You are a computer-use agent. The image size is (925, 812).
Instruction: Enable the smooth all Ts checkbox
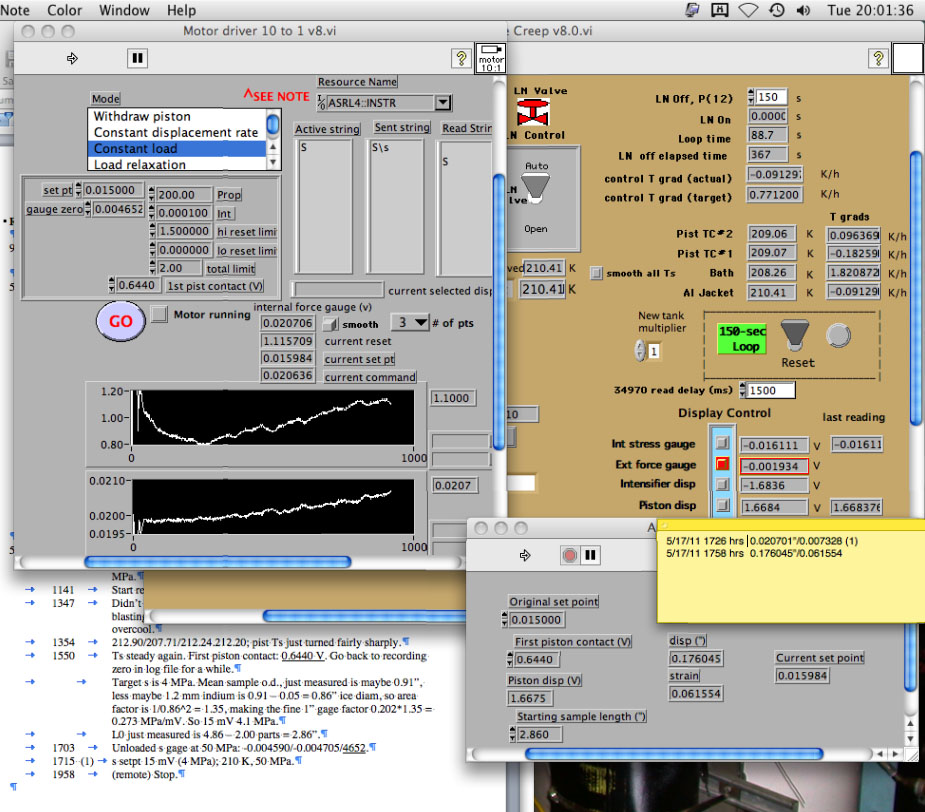point(597,272)
